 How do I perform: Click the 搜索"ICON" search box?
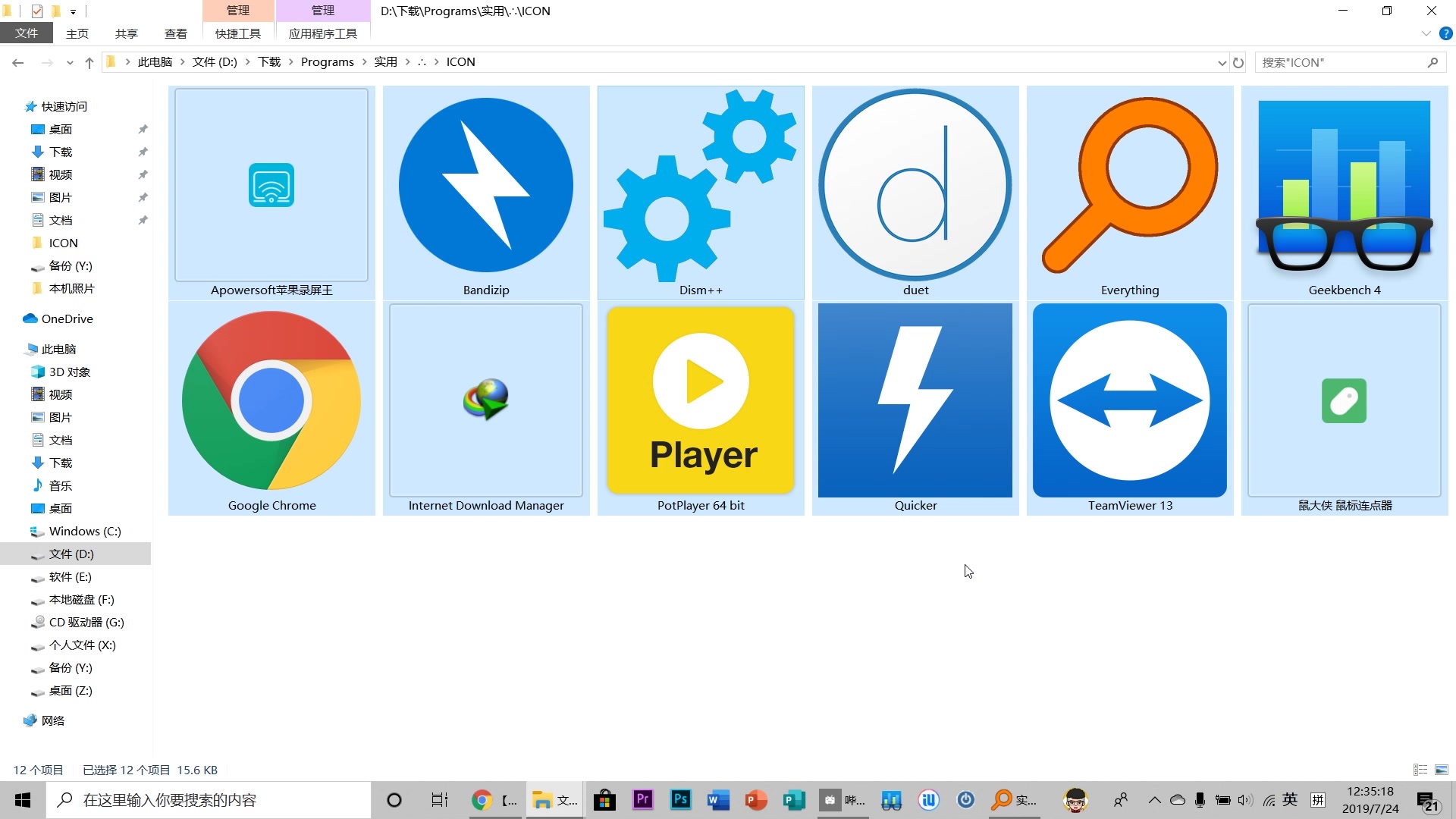[1351, 62]
